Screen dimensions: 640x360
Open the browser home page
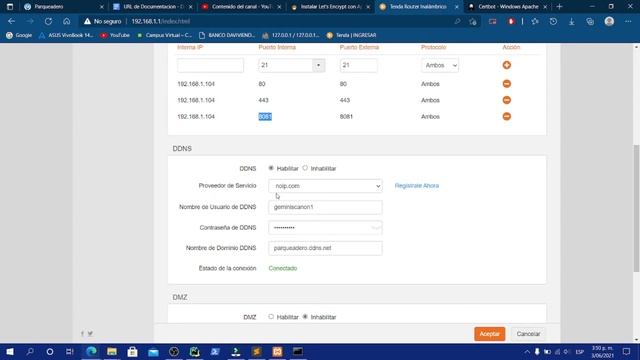click(x=67, y=21)
